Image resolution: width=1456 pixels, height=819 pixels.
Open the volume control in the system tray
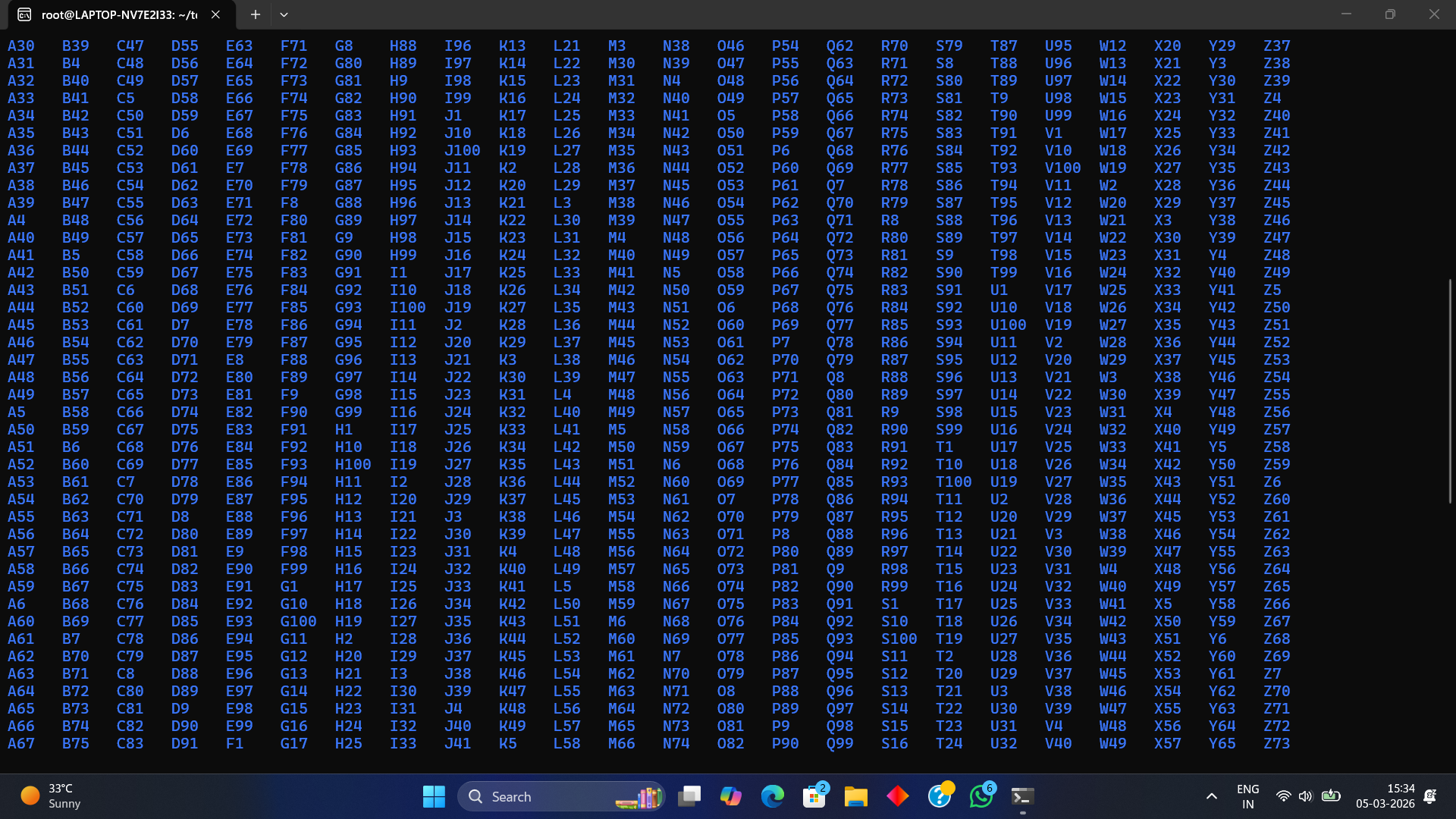tap(1305, 796)
